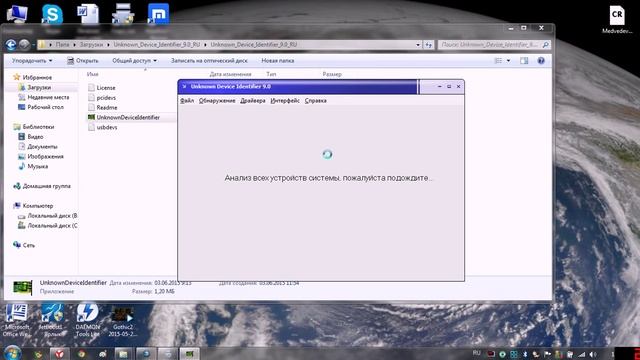The width and height of the screenshot is (640, 360).
Task: Open the Общий доступ dropdown in Explorer
Action: pos(134,60)
